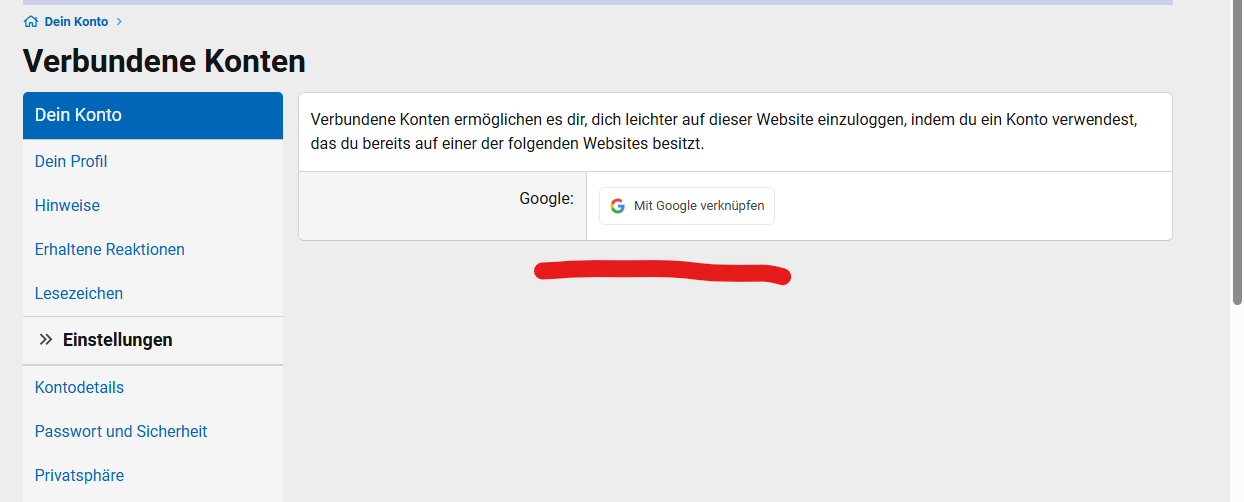Click the Verbundene Konten page heading

click(164, 61)
